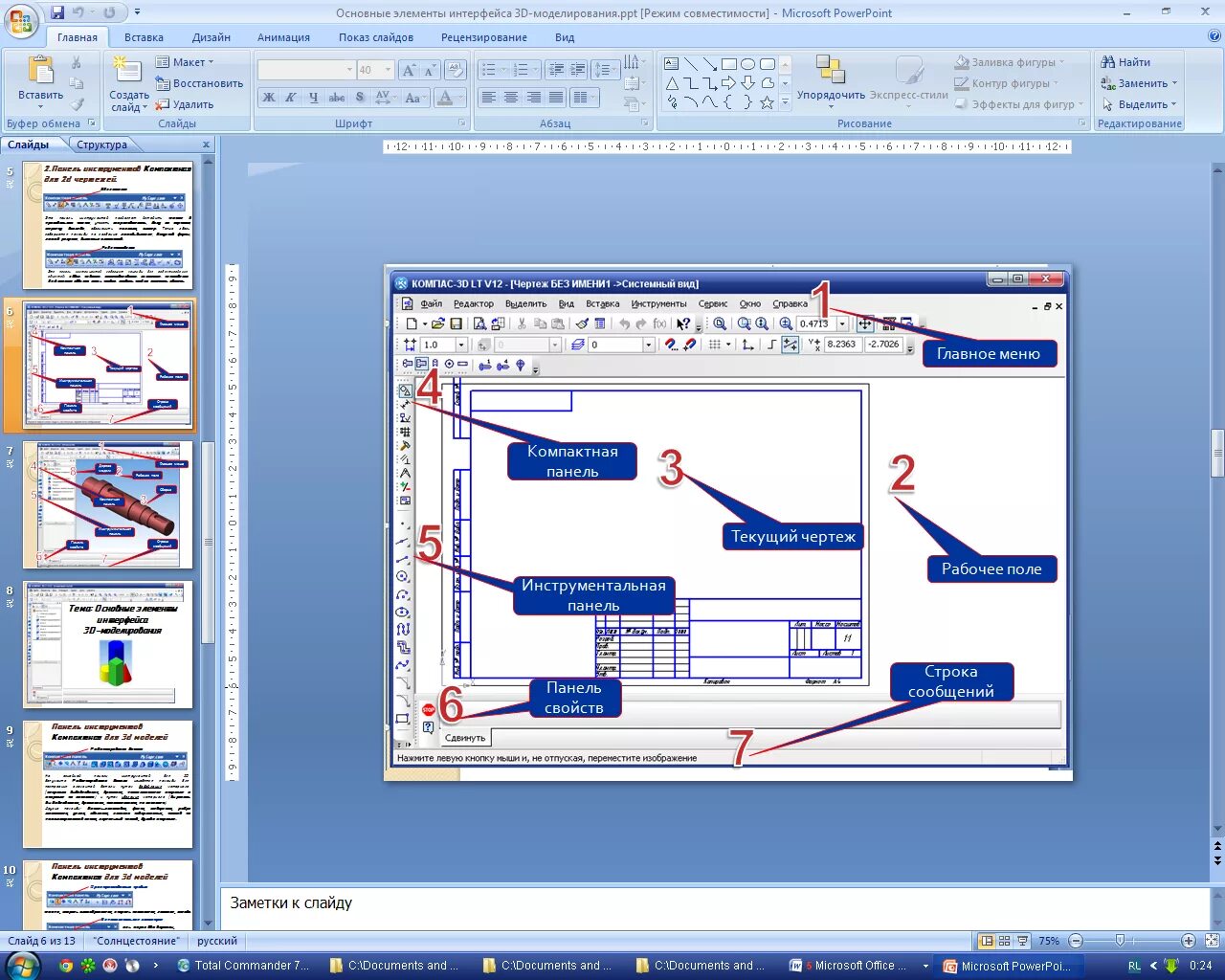
Task: Save the presentation from Quick Access toolbar
Action: [x=57, y=13]
